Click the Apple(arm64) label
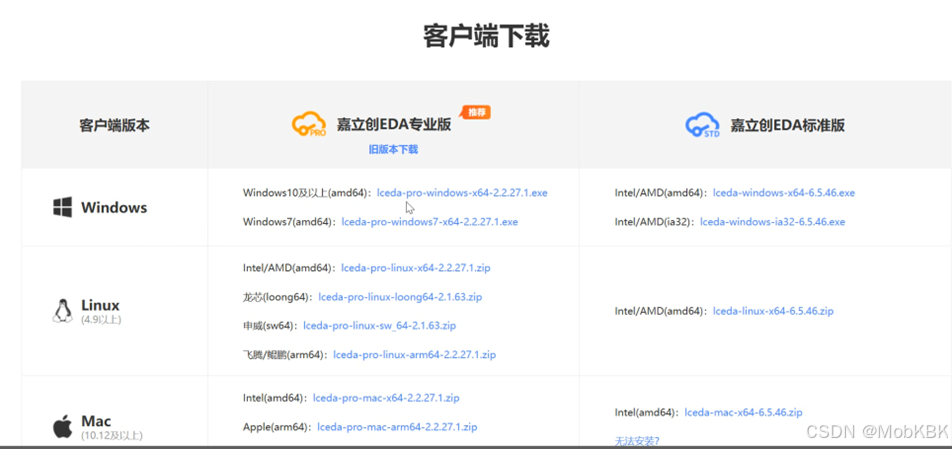 click(276, 427)
